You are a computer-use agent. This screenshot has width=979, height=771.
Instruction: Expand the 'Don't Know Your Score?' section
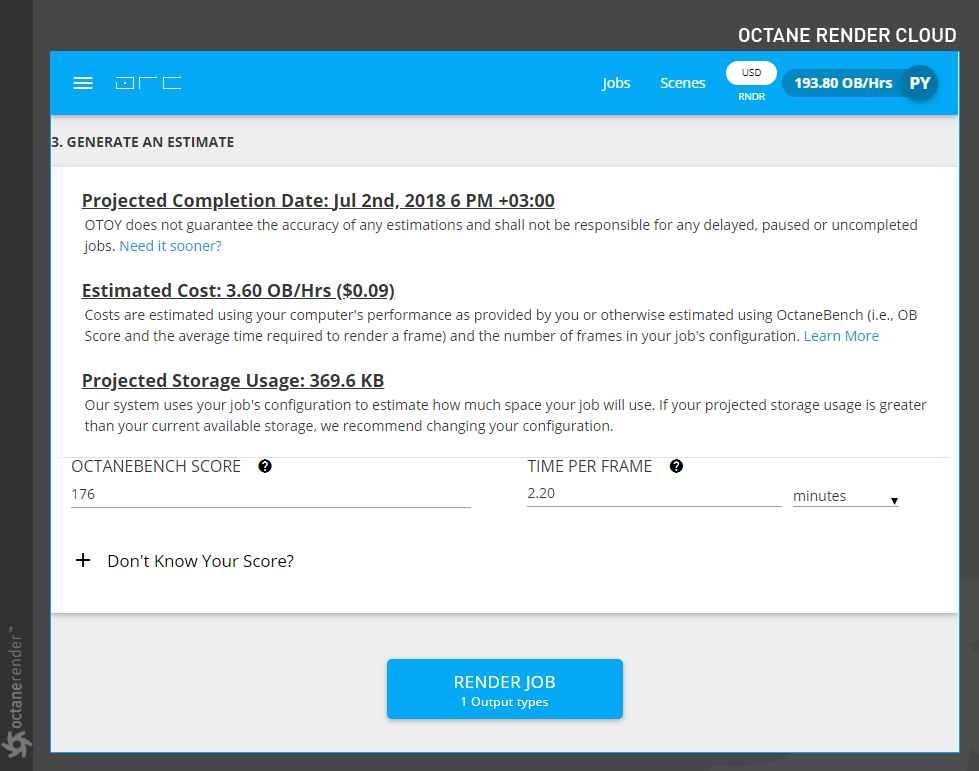coord(185,561)
